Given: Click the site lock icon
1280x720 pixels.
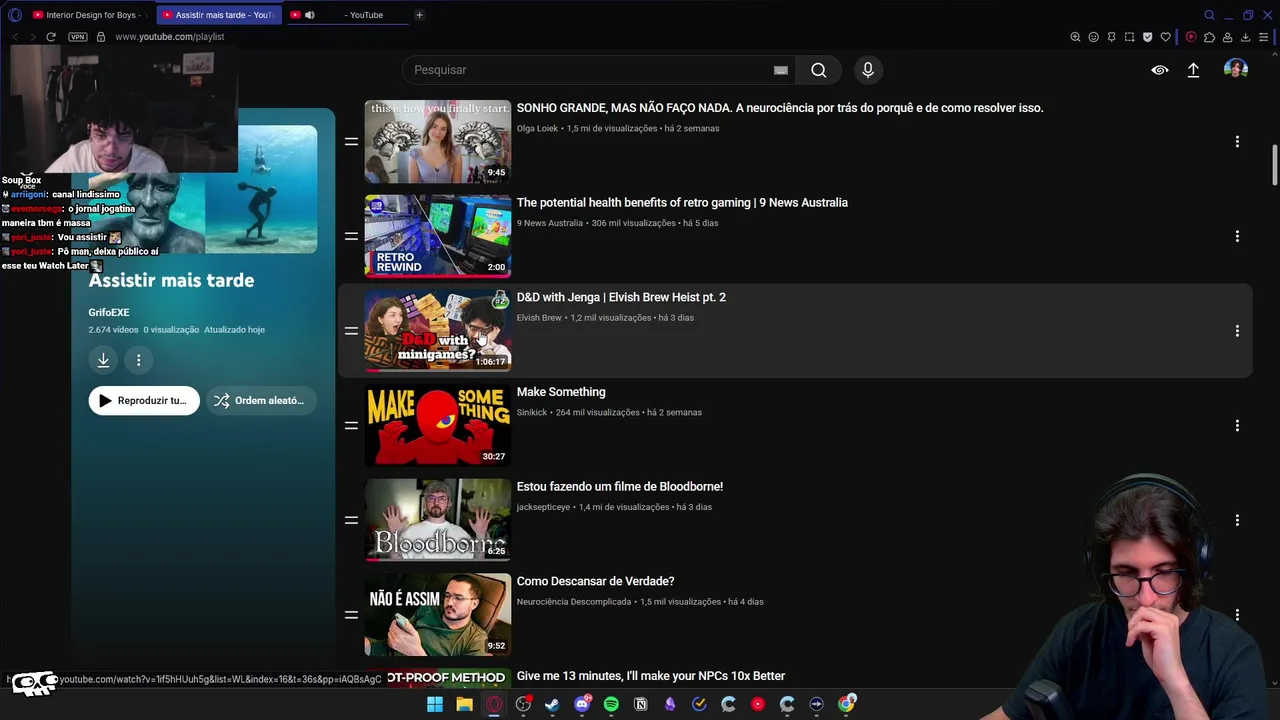Looking at the screenshot, I should click(100, 37).
